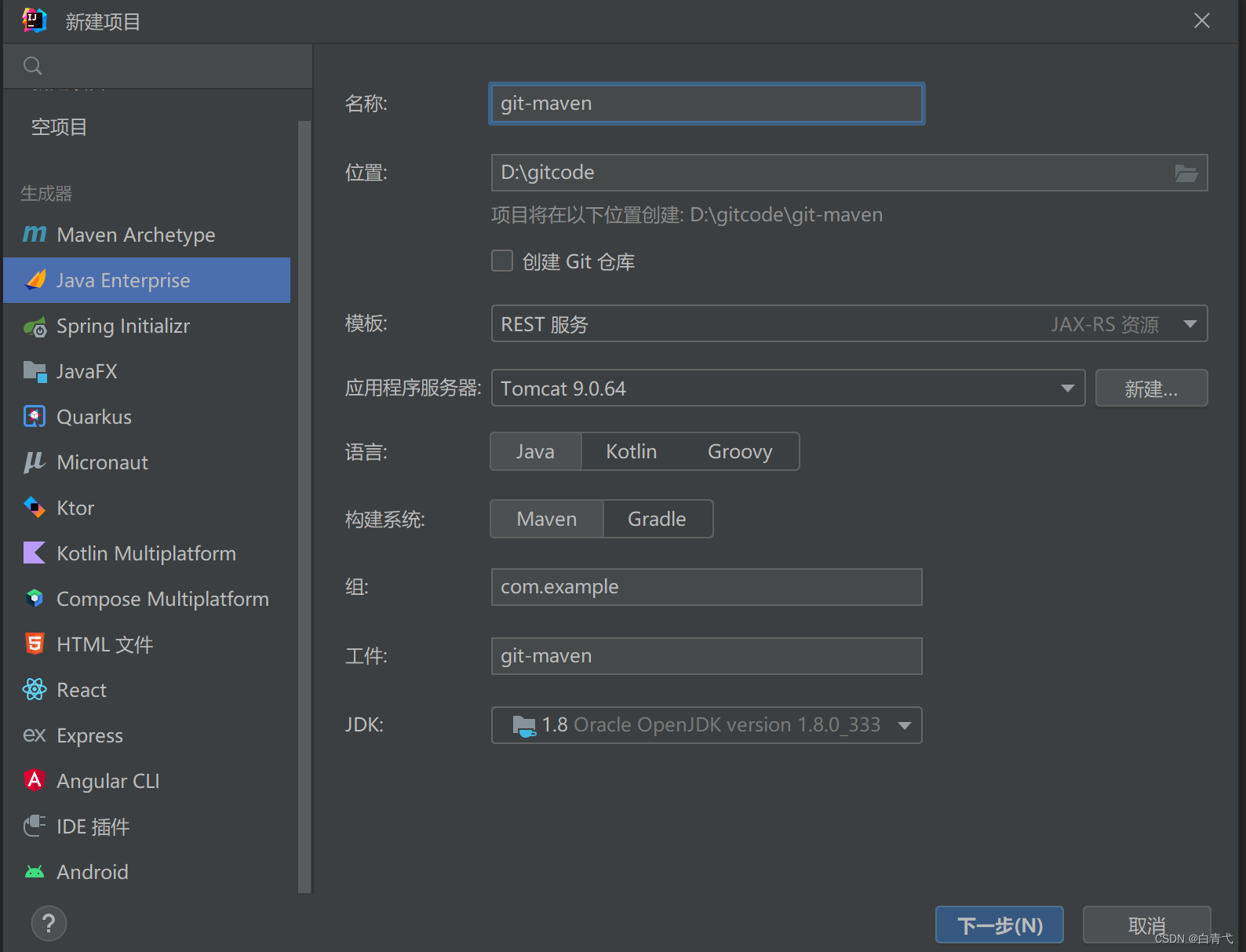The width and height of the screenshot is (1246, 952).
Task: Enable the Create Git repository checkbox
Action: tap(502, 261)
